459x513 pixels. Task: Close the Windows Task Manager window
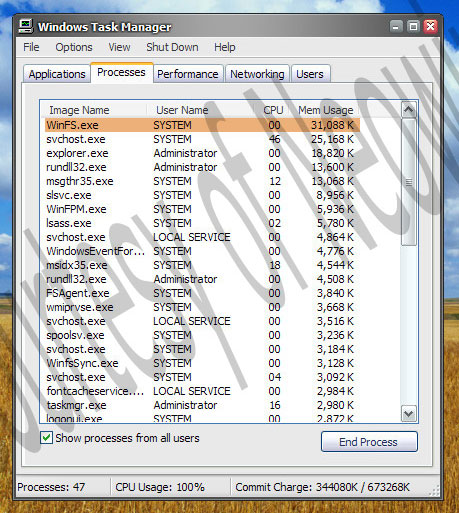(431, 26)
